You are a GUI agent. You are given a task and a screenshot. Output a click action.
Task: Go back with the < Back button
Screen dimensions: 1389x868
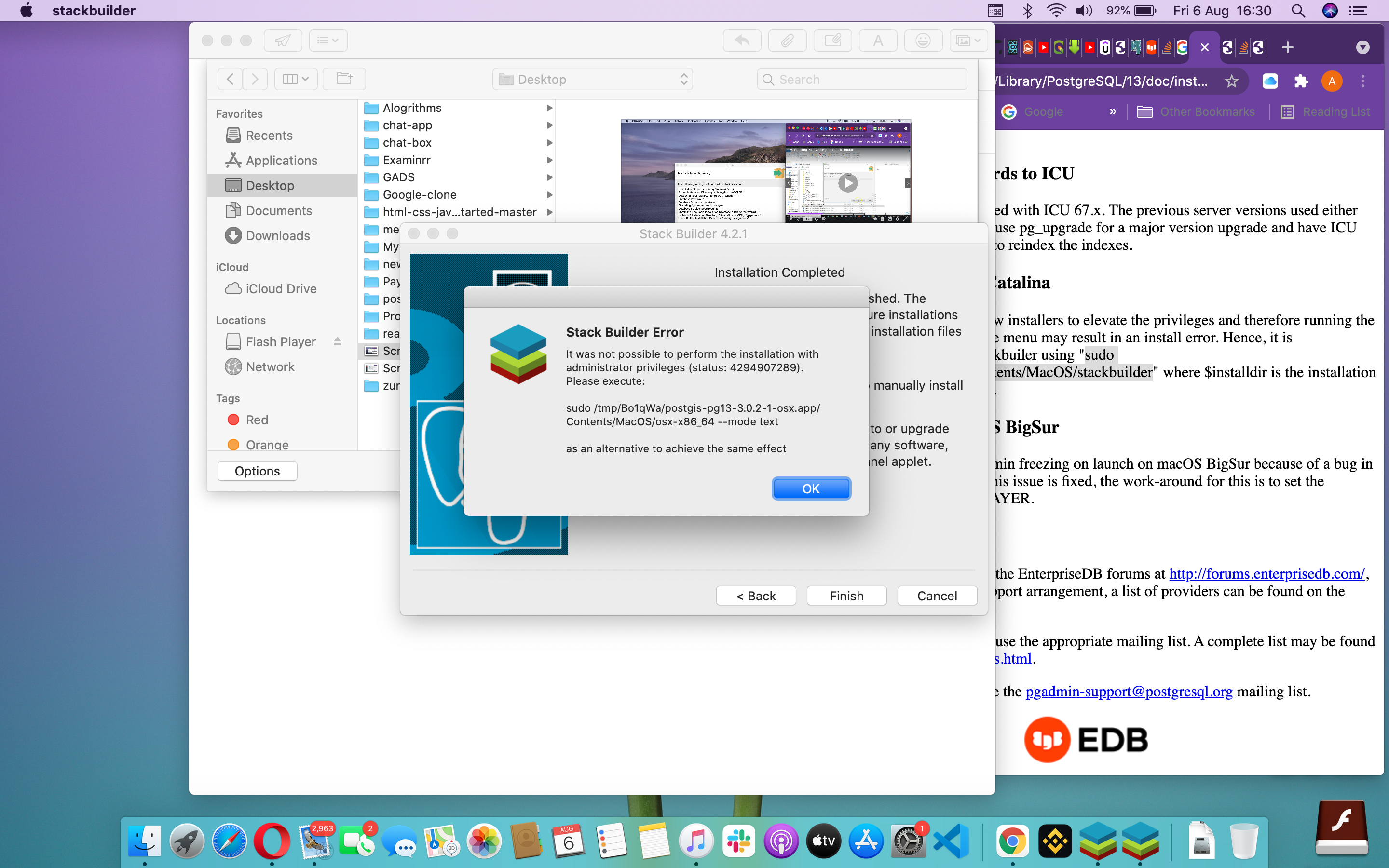click(755, 596)
